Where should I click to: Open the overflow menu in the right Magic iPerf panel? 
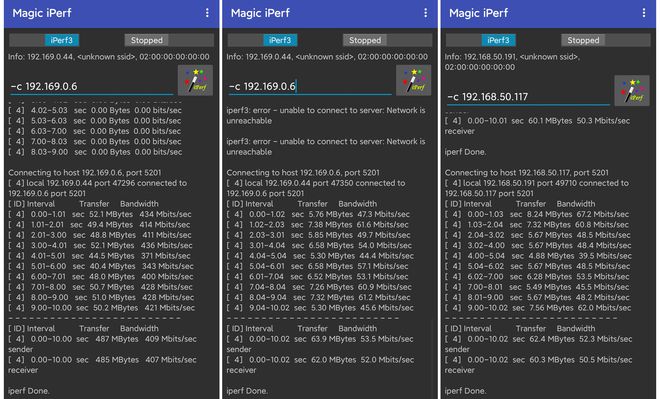coord(644,13)
